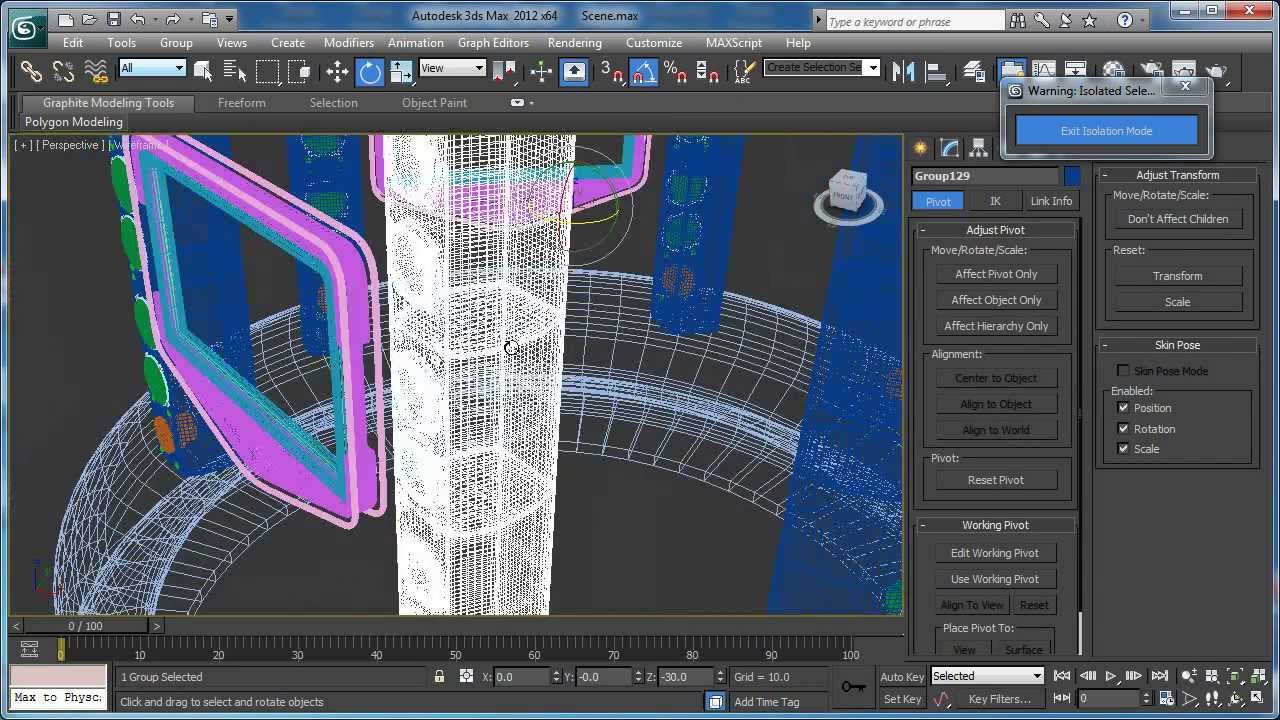The height and width of the screenshot is (720, 1280).
Task: Click the Select and Link chain icon
Action: coord(31,71)
